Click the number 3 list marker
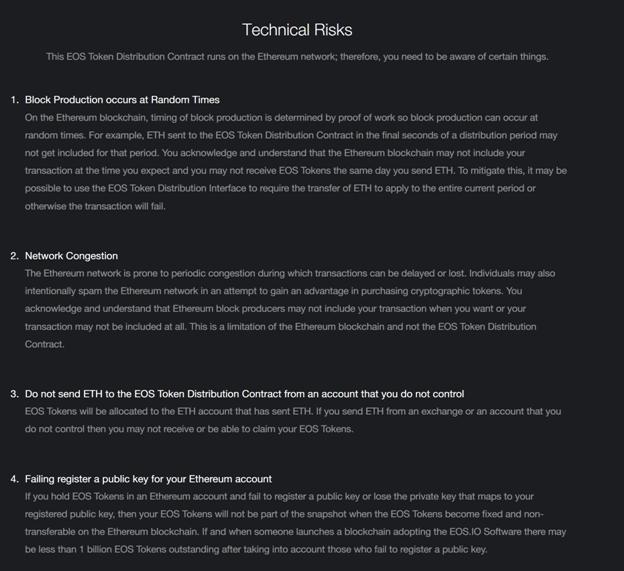The height and width of the screenshot is (571, 624). (15, 394)
